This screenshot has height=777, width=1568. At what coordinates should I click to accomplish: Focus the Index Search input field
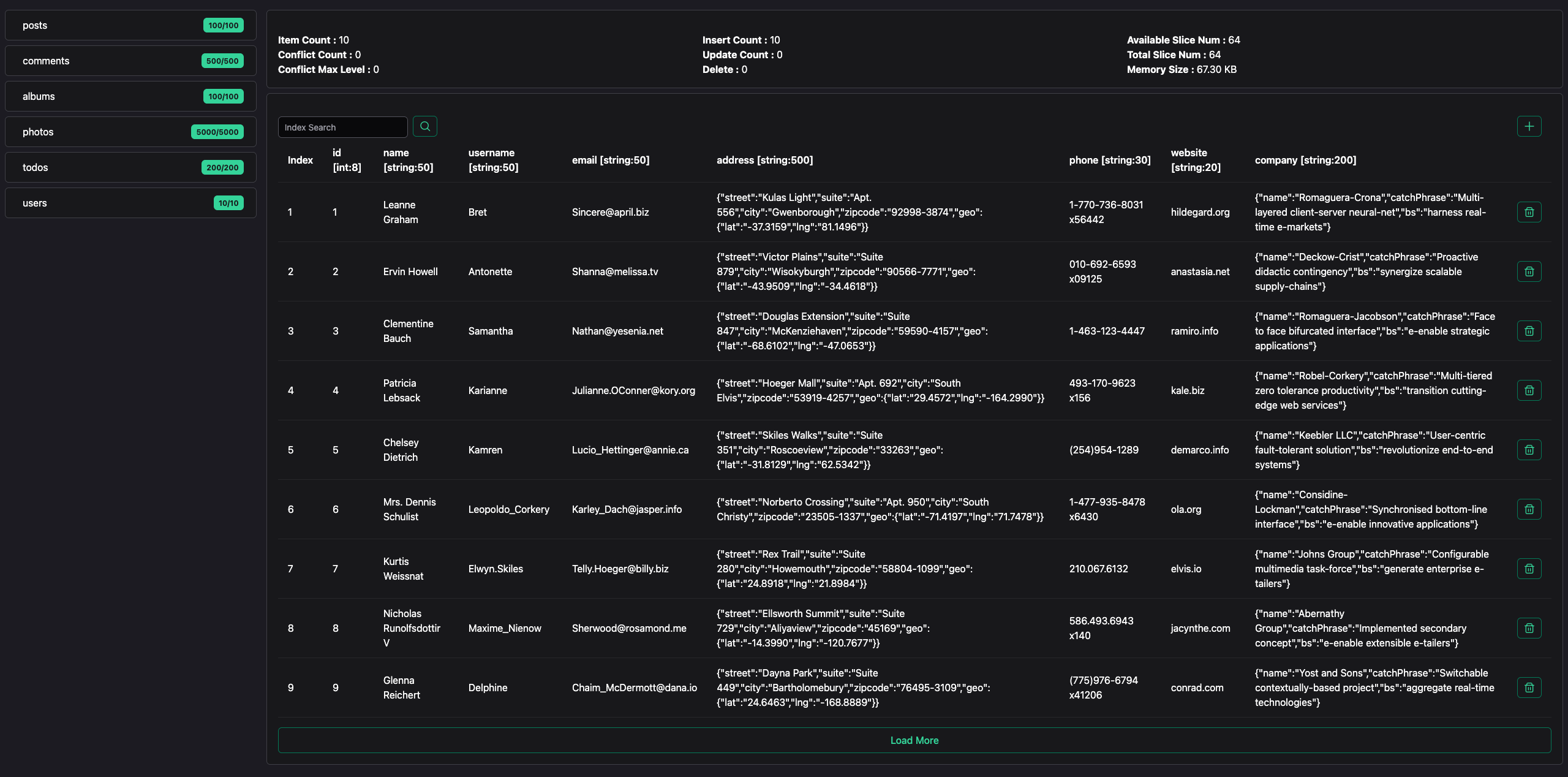(342, 127)
